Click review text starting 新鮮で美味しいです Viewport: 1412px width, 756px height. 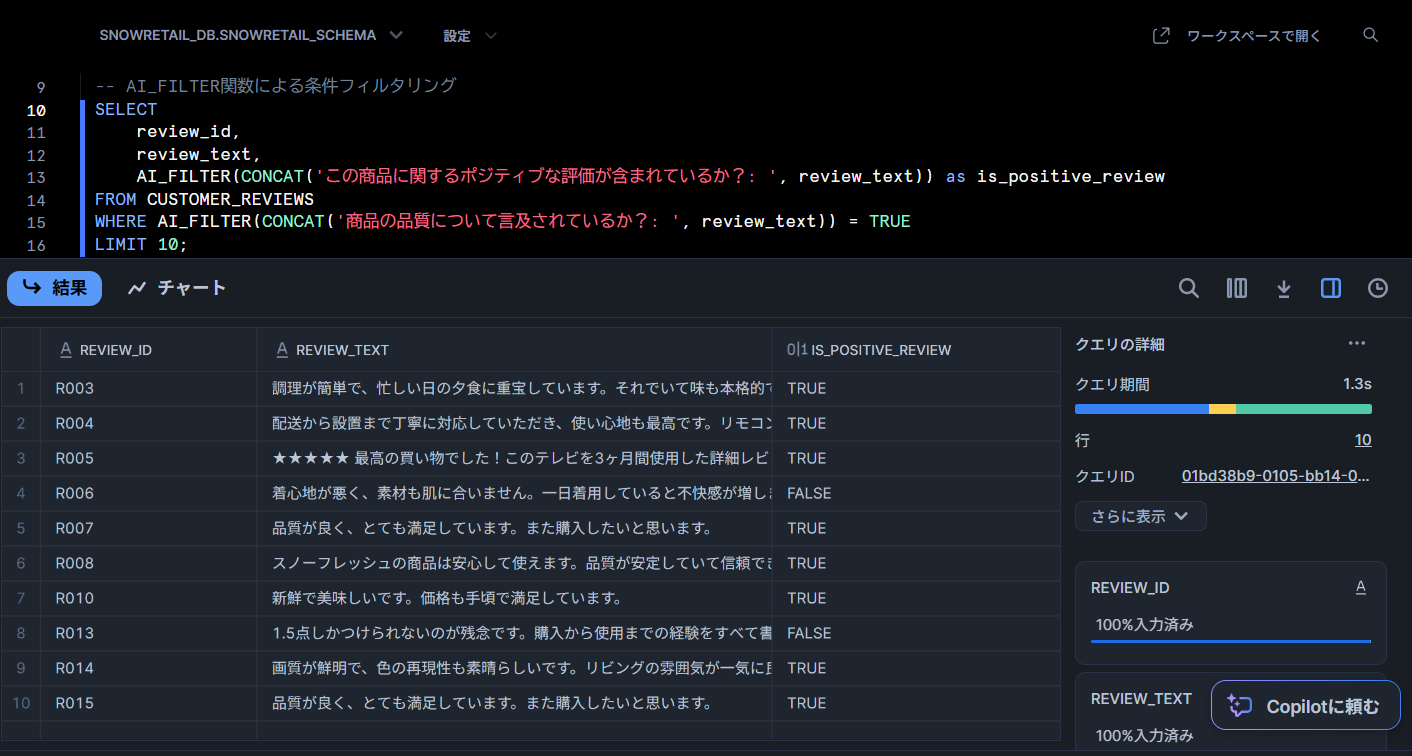click(x=447, y=598)
